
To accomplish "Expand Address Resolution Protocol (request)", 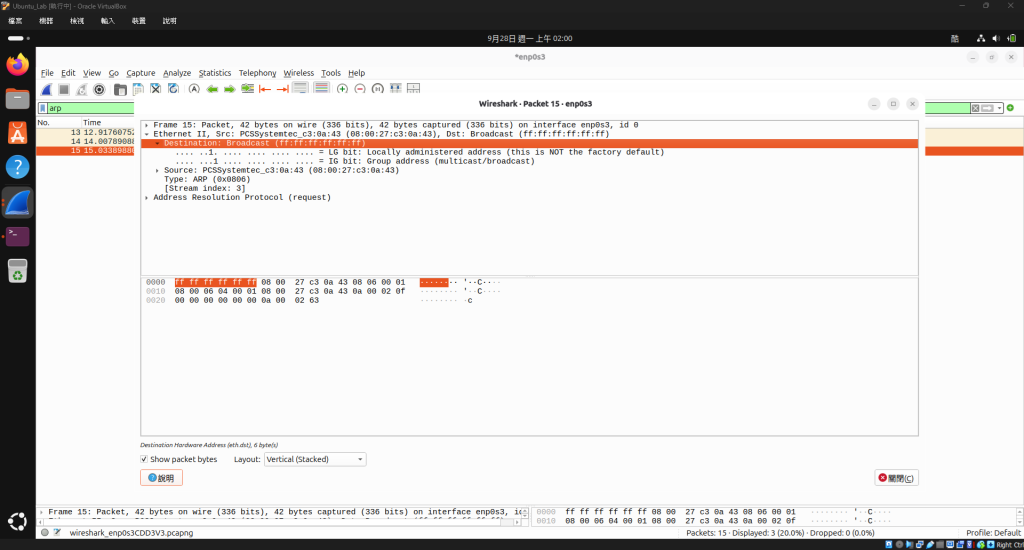I will [x=147, y=197].
